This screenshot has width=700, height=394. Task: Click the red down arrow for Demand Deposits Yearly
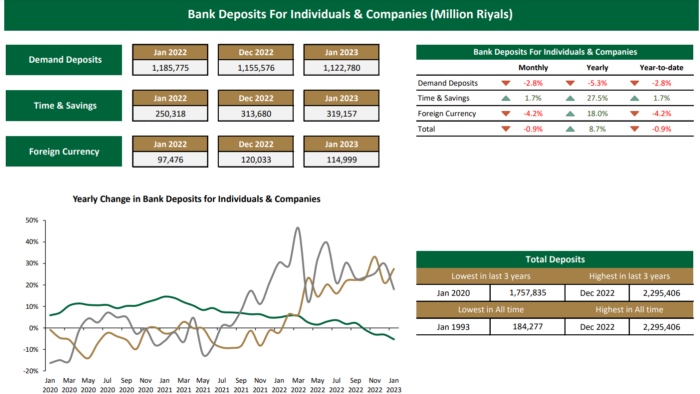click(x=570, y=83)
